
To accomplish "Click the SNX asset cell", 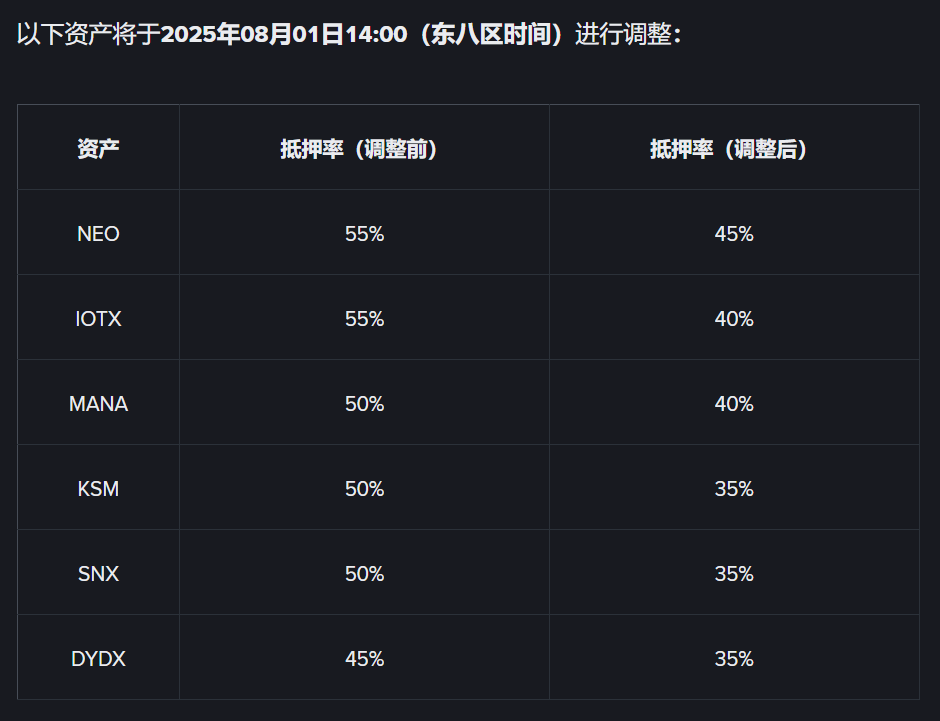I will point(98,574).
